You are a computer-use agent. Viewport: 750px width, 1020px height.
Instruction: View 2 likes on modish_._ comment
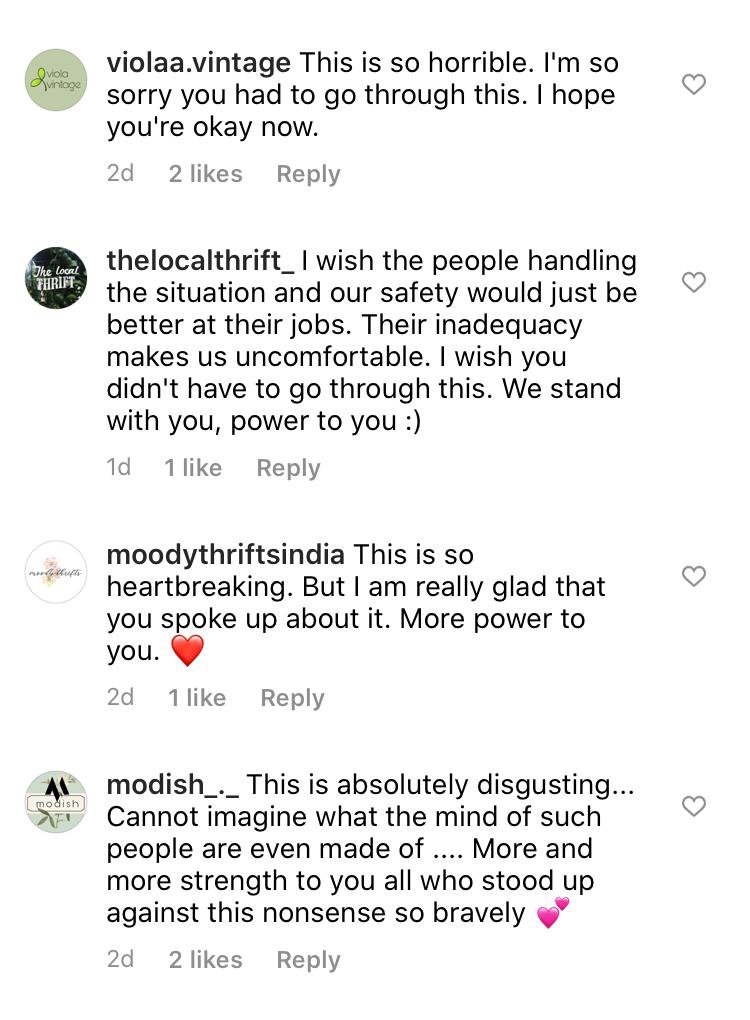(x=206, y=960)
